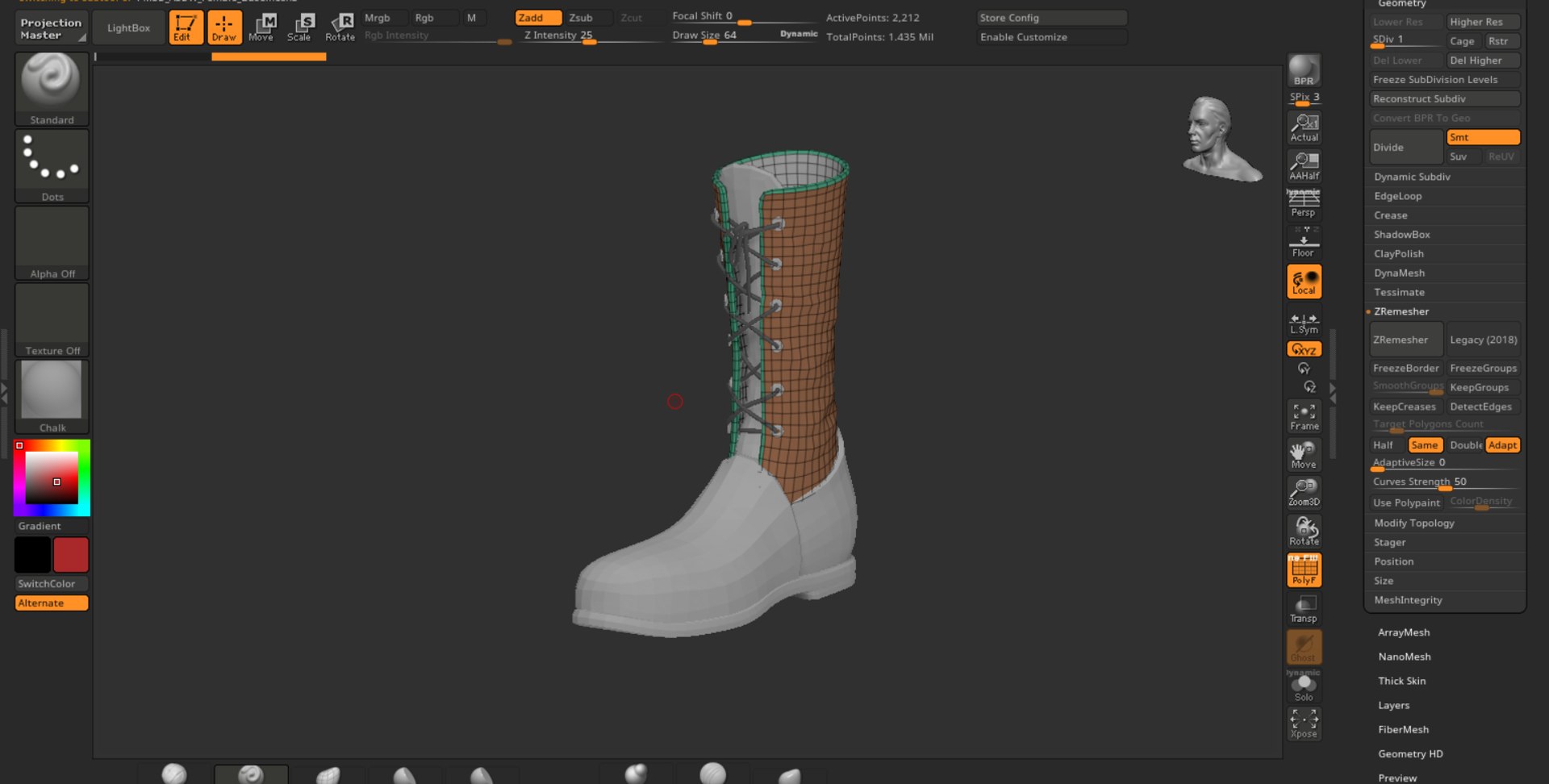Open the Layers palette
1549x784 pixels.
1393,705
